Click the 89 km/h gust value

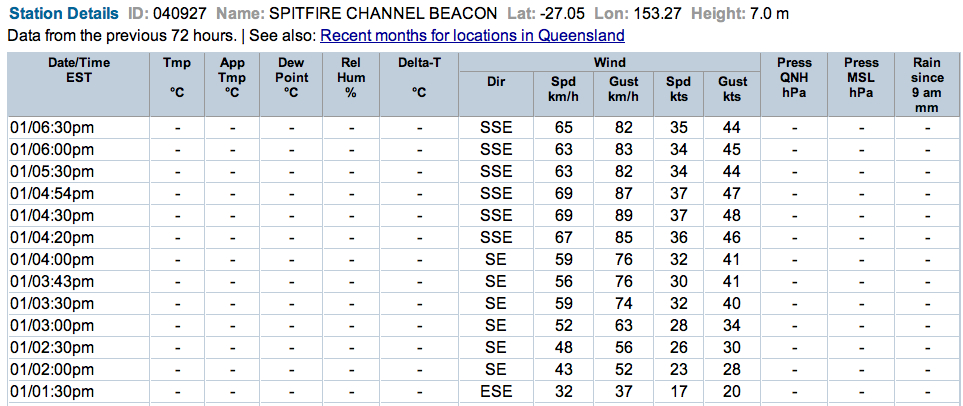click(623, 215)
